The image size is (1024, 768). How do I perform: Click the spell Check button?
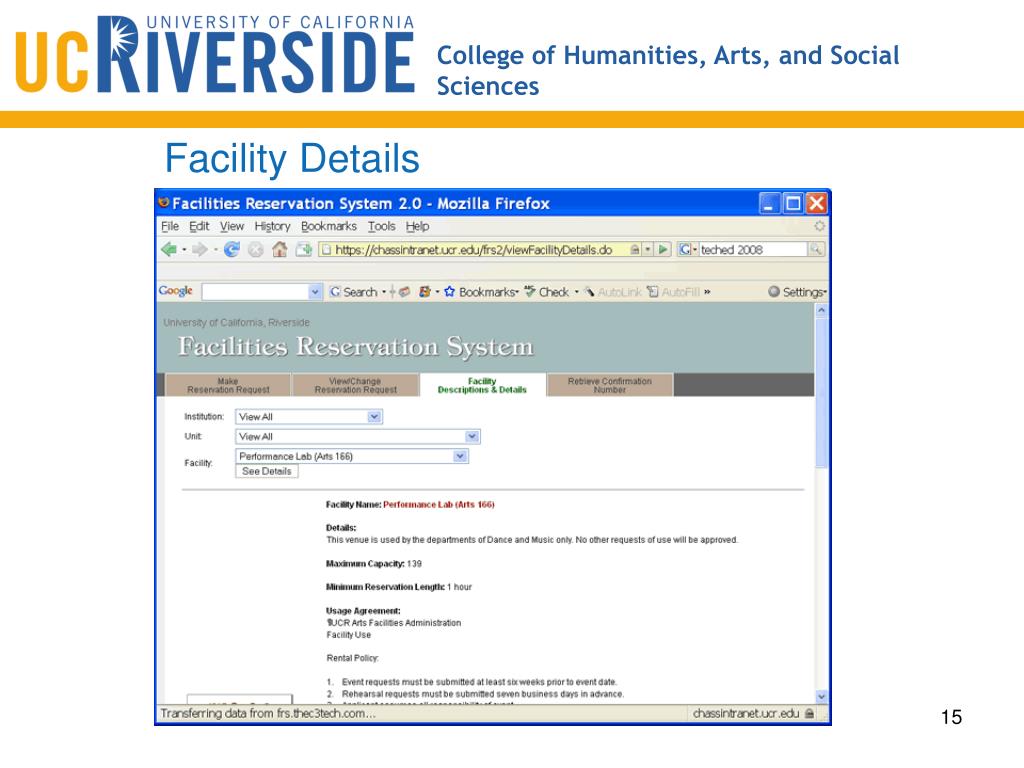pos(547,292)
